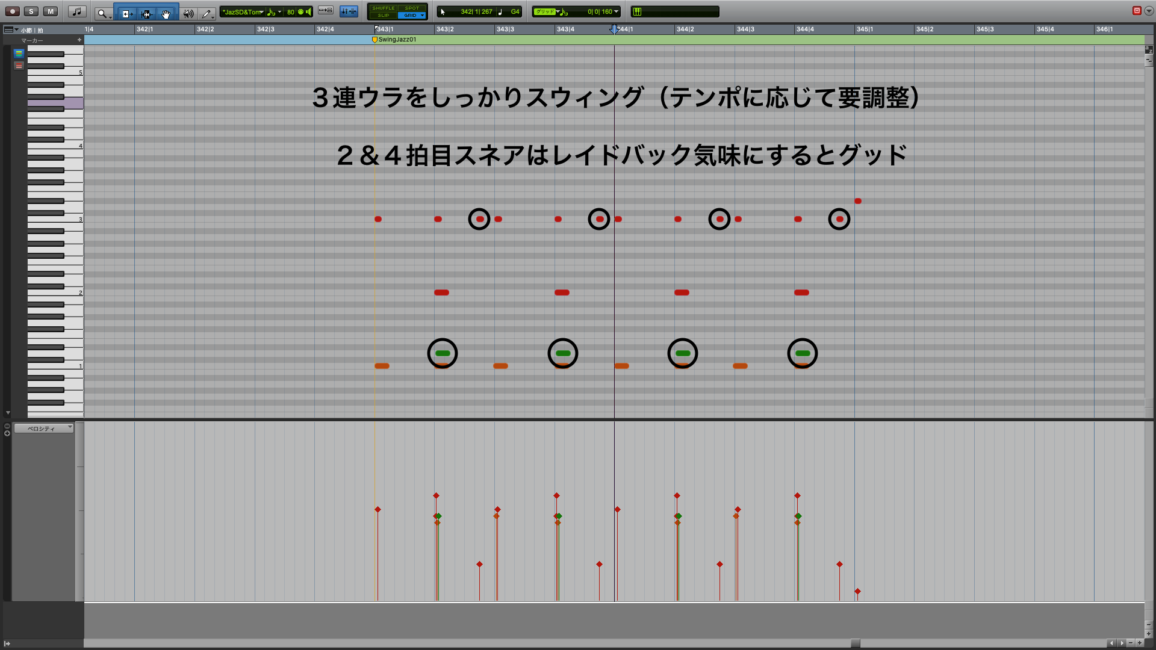
Task: Toggle the Solo (S) button
Action: (32, 11)
